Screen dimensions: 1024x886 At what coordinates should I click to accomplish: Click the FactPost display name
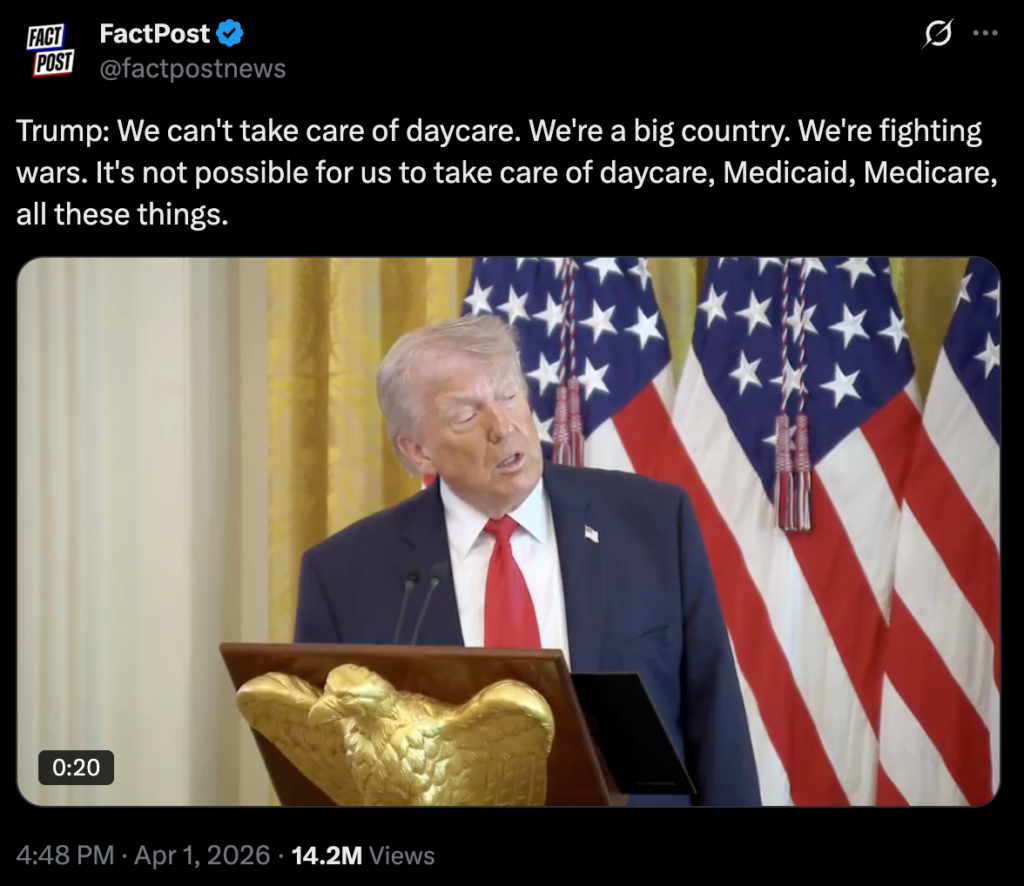tap(155, 33)
